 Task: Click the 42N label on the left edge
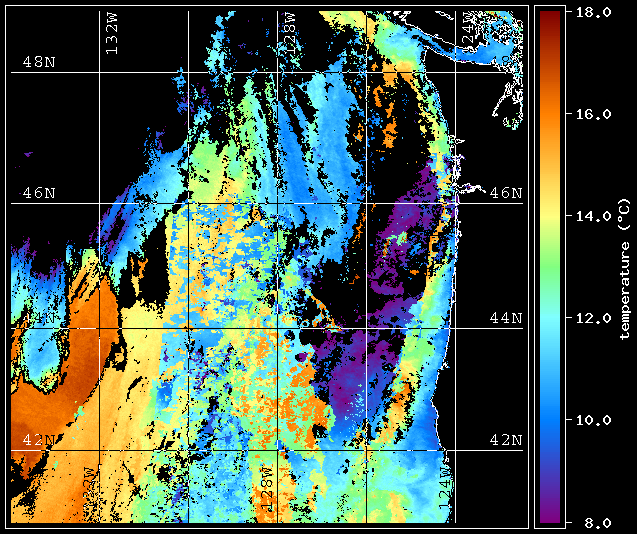[x=38, y=440]
